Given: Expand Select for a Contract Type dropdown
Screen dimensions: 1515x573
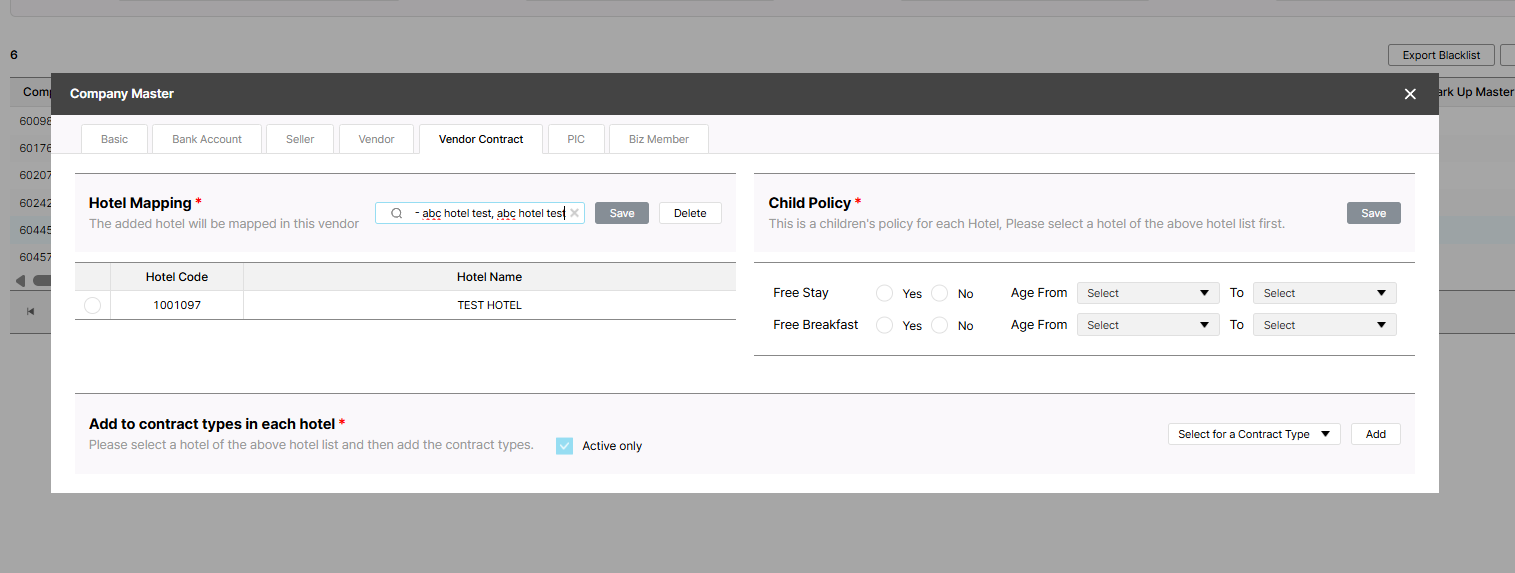Looking at the screenshot, I should (x=1253, y=434).
